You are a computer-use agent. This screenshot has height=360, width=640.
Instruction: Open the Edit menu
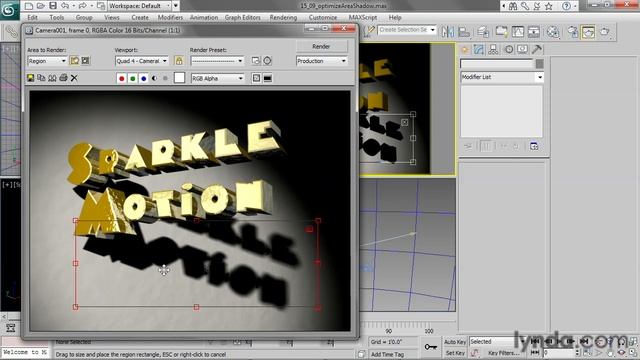32,18
